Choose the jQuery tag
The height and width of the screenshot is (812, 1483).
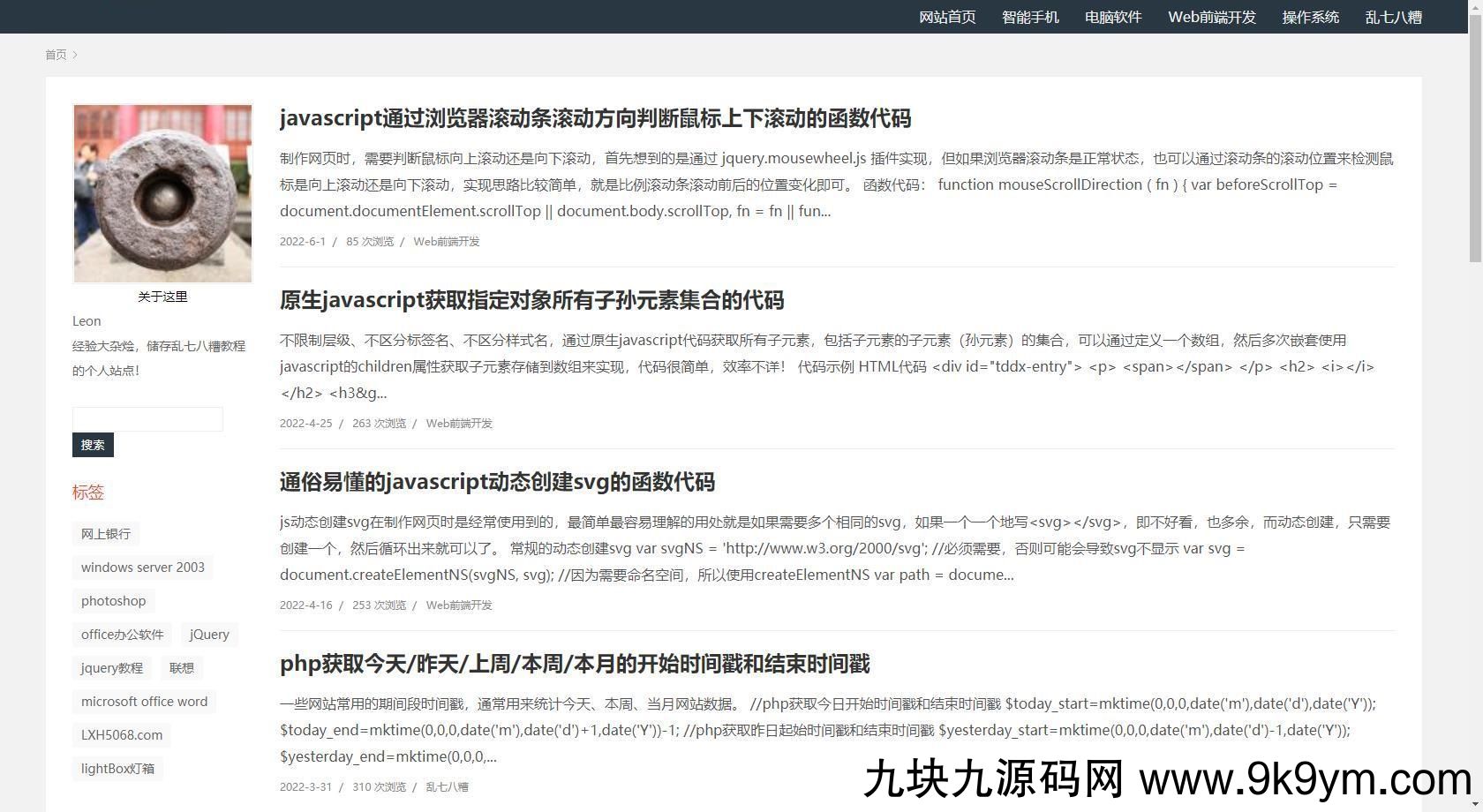[x=209, y=635]
